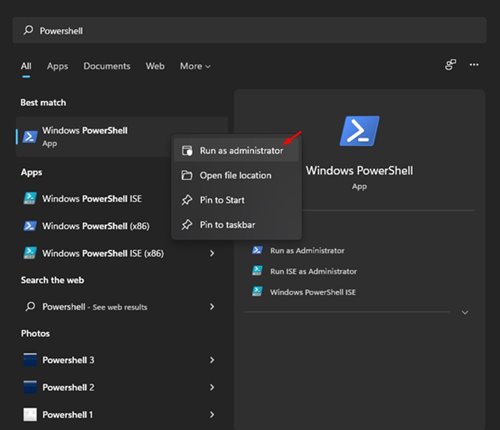Viewport: 500px width, 430px height.
Task: Click the large PowerShell logo in preview pane
Action: click(x=359, y=131)
